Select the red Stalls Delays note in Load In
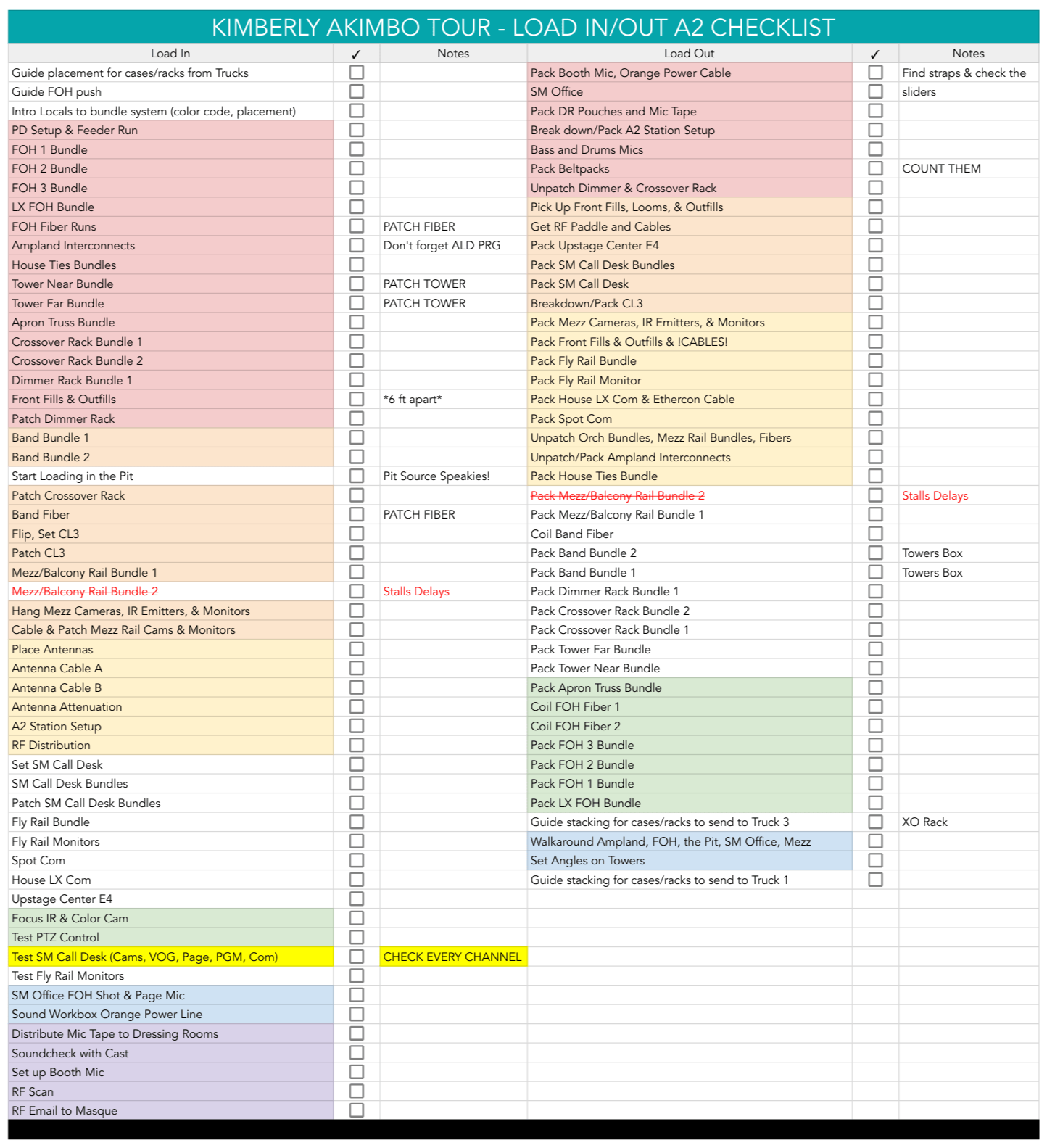1047x1148 pixels. [453, 591]
